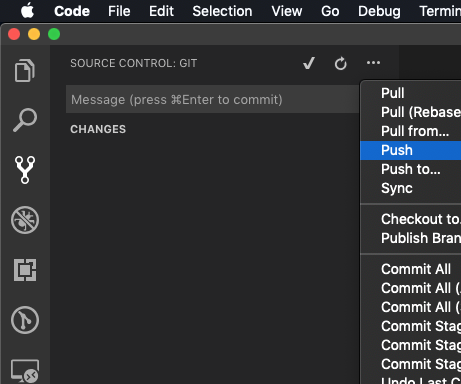Viewport: 461px width, 384px height.
Task: Collapse the CHANGES section header
Action: pos(98,129)
